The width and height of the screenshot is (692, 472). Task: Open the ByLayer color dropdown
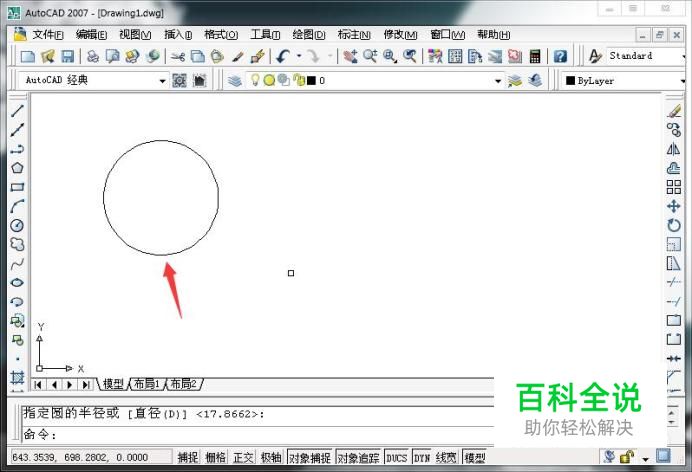(682, 81)
